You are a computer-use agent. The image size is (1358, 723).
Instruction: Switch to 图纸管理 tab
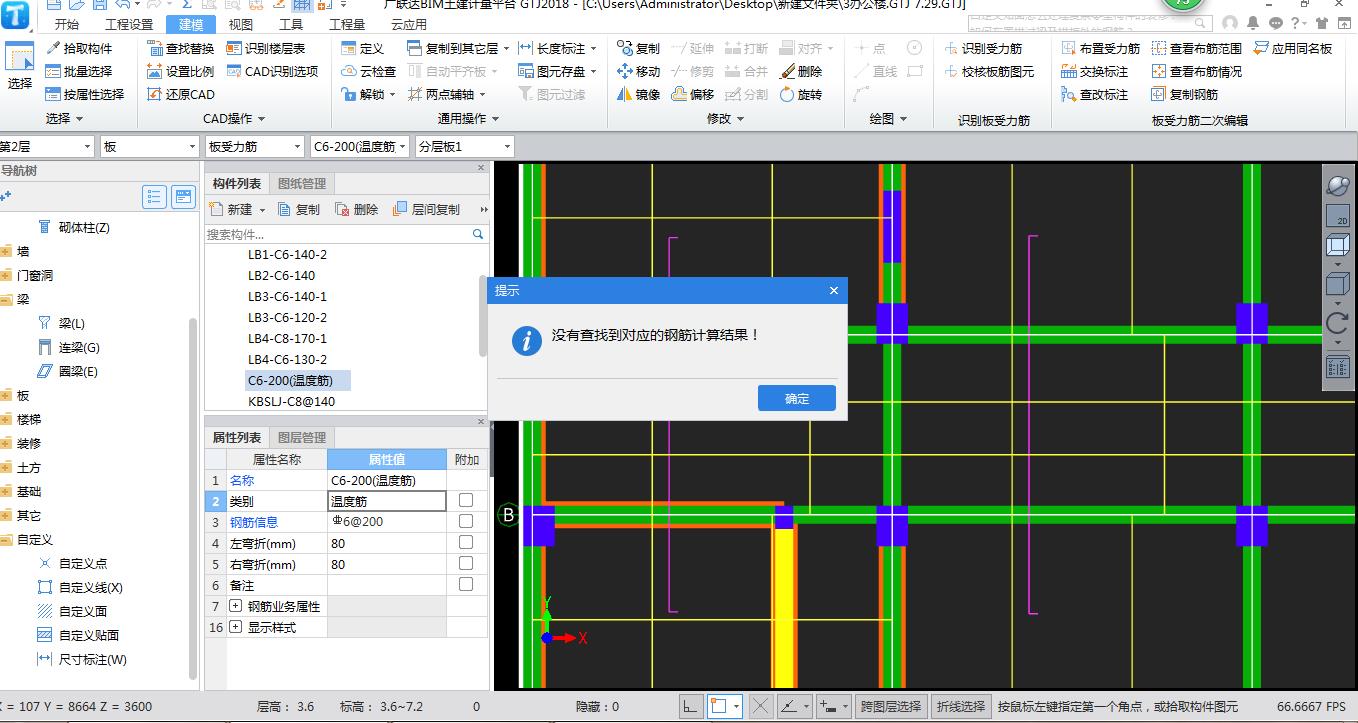click(x=302, y=183)
